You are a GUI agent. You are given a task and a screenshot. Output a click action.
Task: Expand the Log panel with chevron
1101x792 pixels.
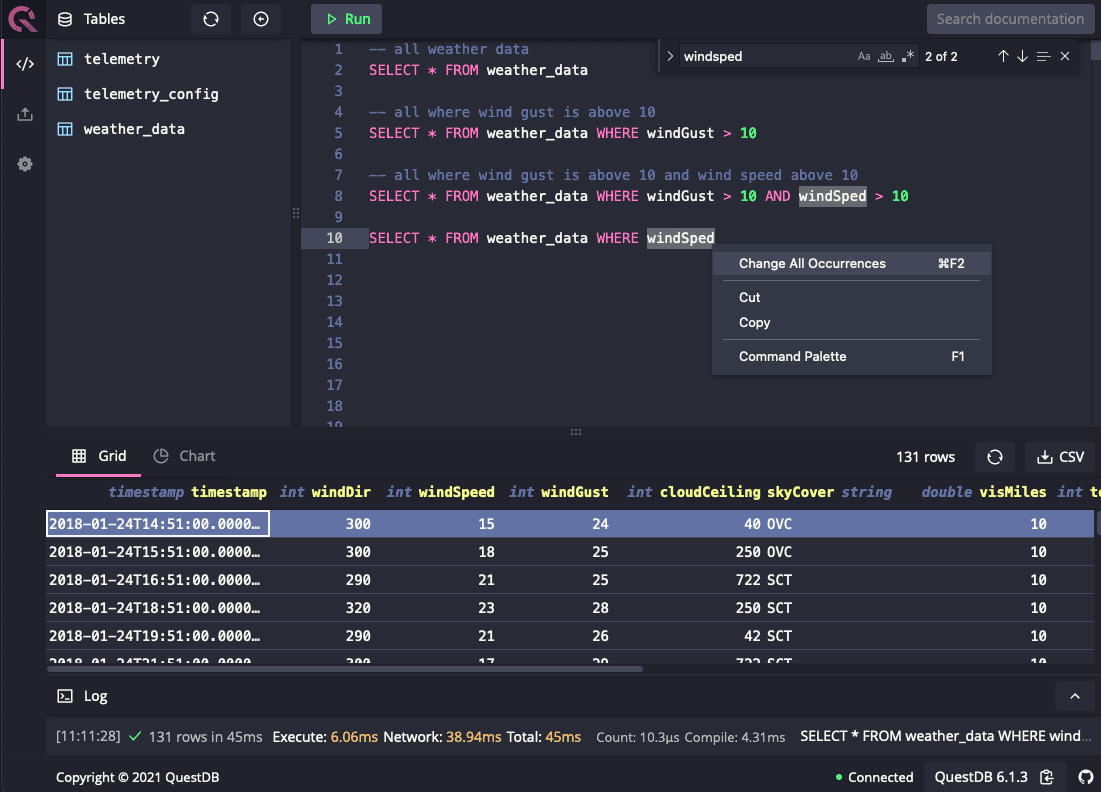point(1075,696)
